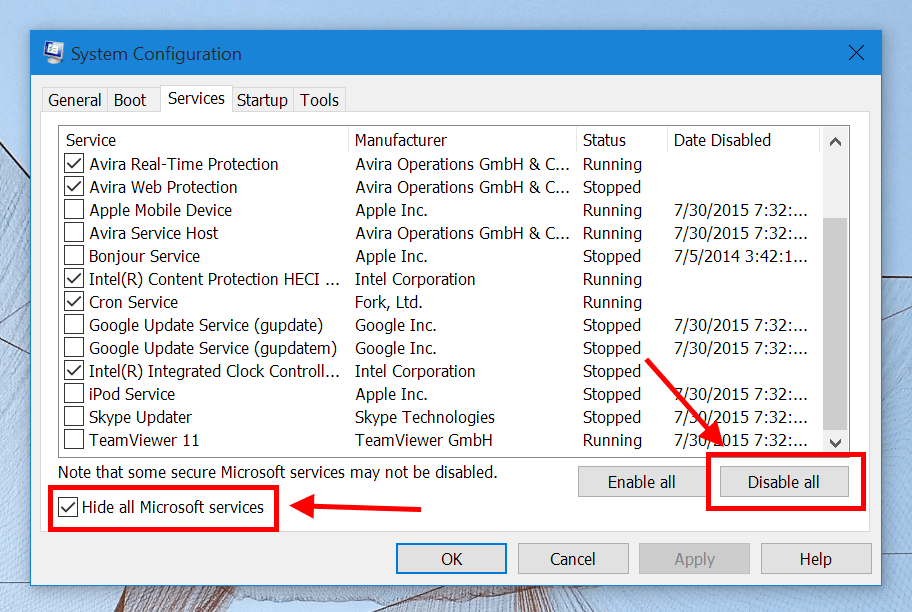
Task: Sort list by Service column header
Action: 204,140
